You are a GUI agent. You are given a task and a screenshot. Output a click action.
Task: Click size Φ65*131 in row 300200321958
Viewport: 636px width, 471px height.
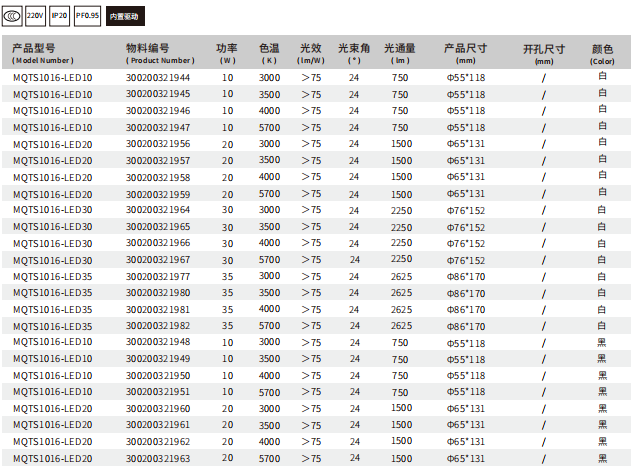466,177
